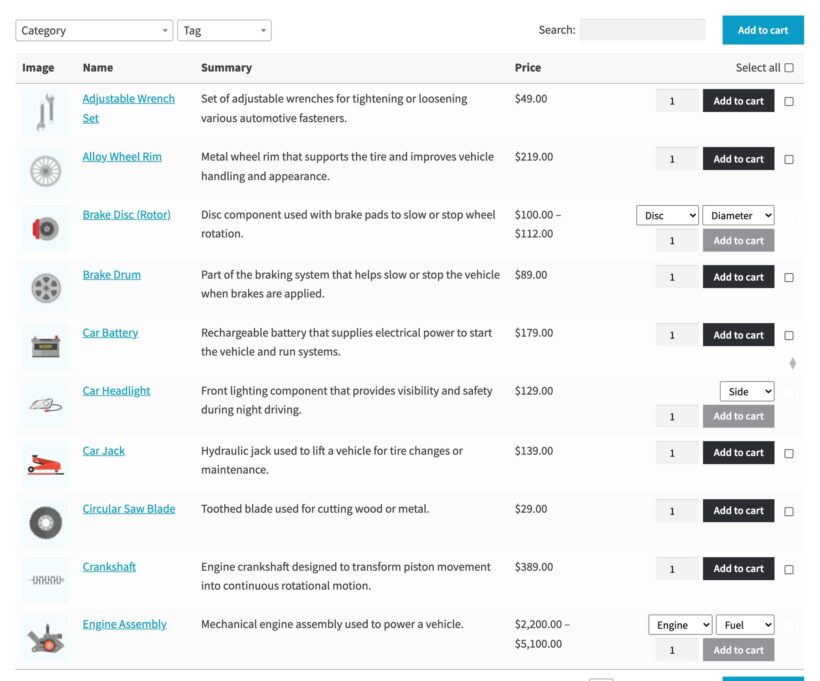Screen dimensions: 820x681
Task: Focus the Search input field
Action: coord(643,30)
